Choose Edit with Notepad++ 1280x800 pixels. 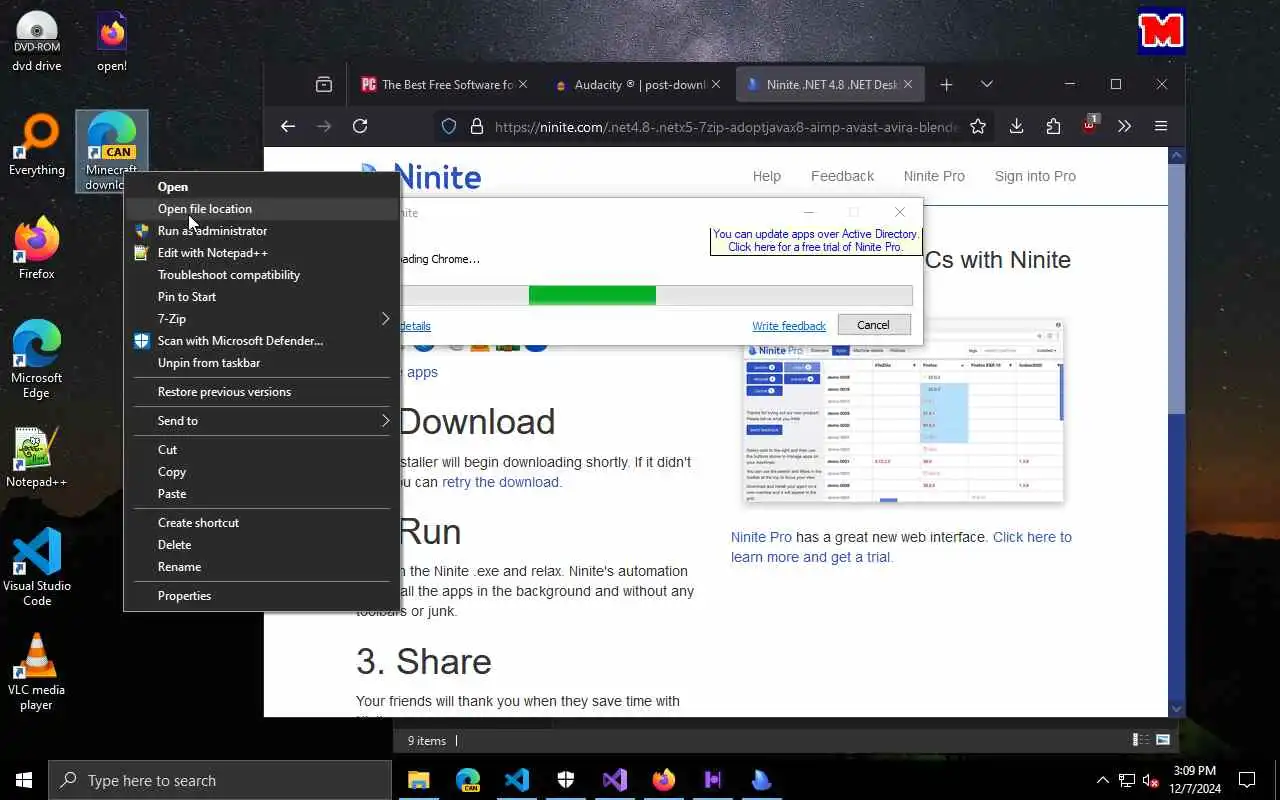click(262, 253)
